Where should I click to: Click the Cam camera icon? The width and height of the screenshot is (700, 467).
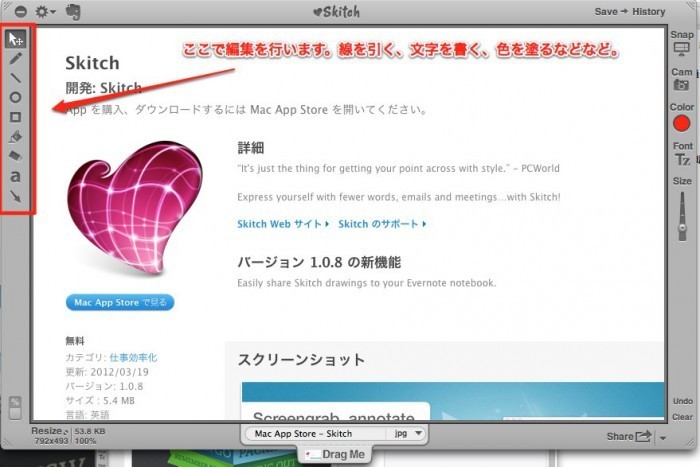[x=681, y=85]
